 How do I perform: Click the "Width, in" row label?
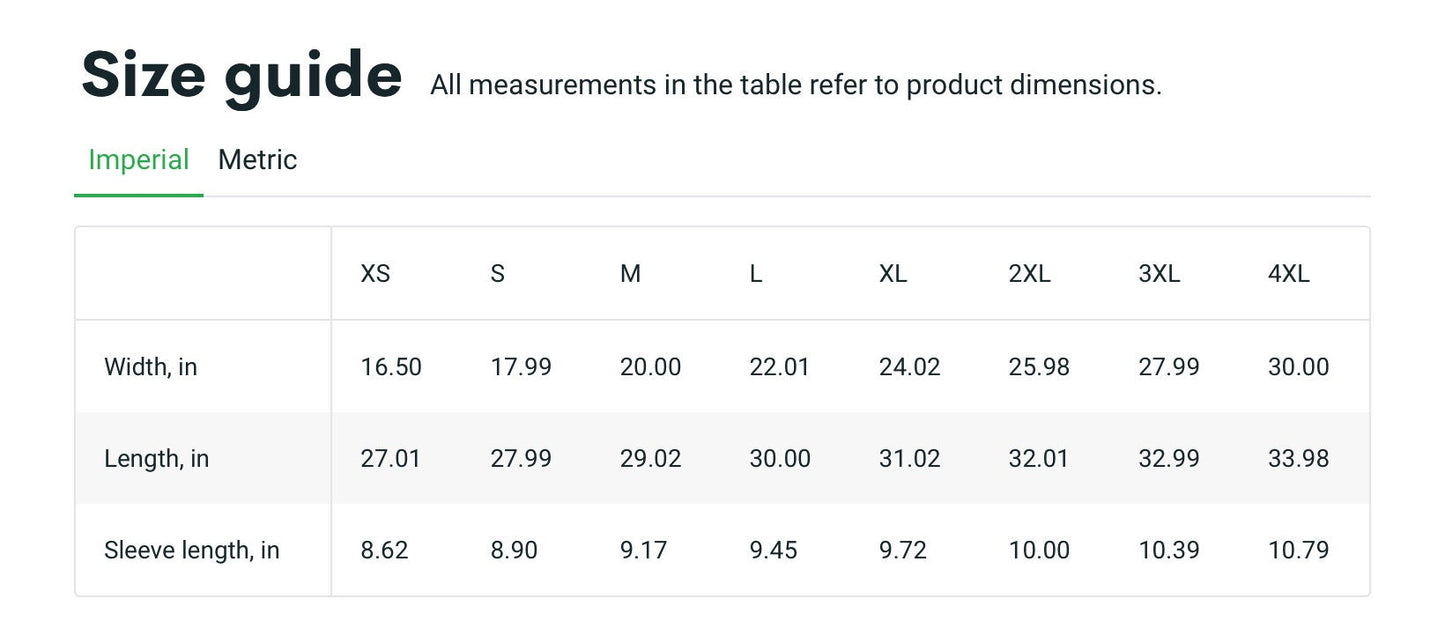tap(151, 367)
